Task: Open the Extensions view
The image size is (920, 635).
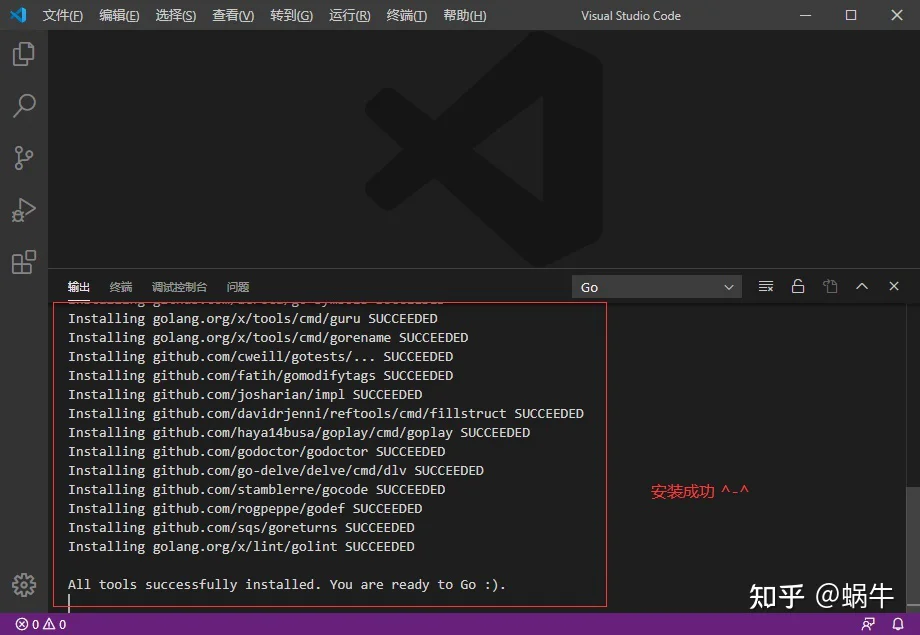Action: (x=23, y=262)
